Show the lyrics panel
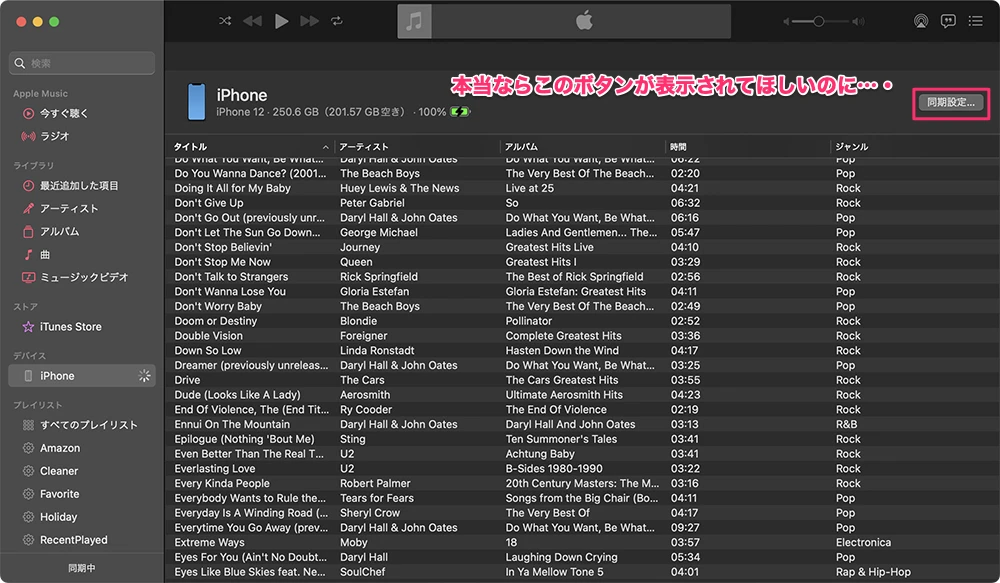The image size is (1000, 583). (x=948, y=21)
